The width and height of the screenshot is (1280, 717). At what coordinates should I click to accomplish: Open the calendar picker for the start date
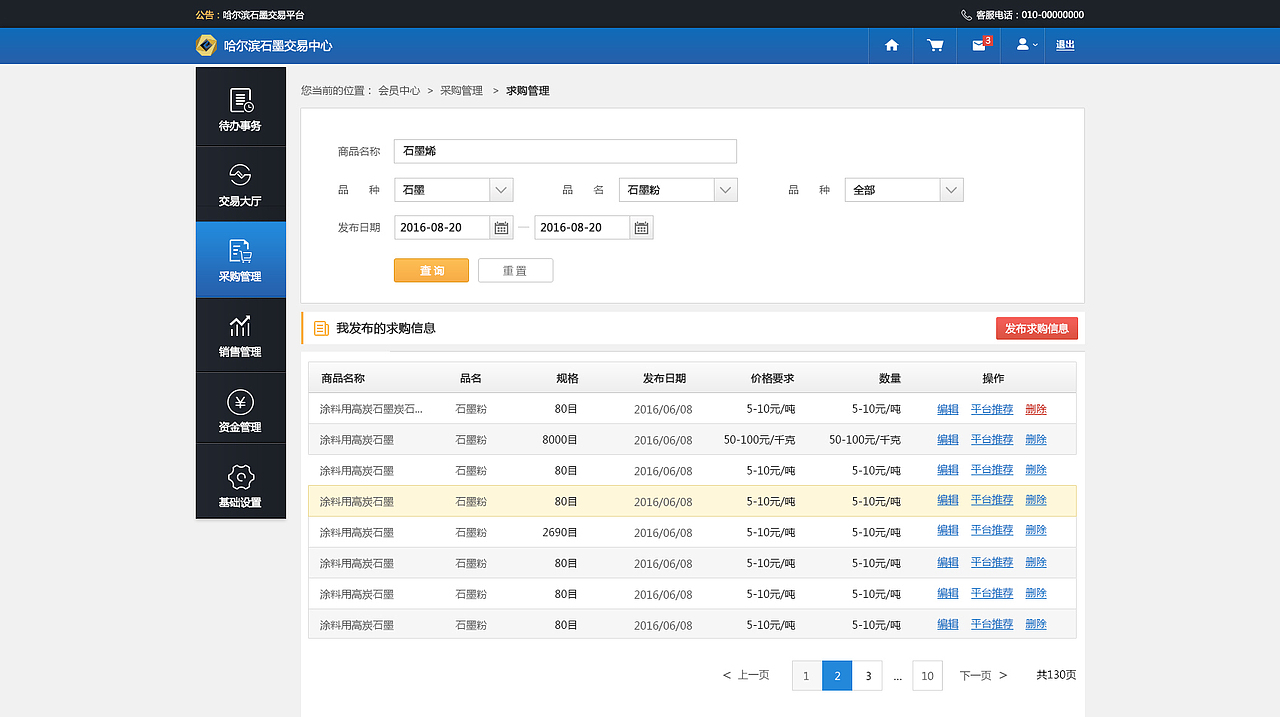tap(501, 227)
